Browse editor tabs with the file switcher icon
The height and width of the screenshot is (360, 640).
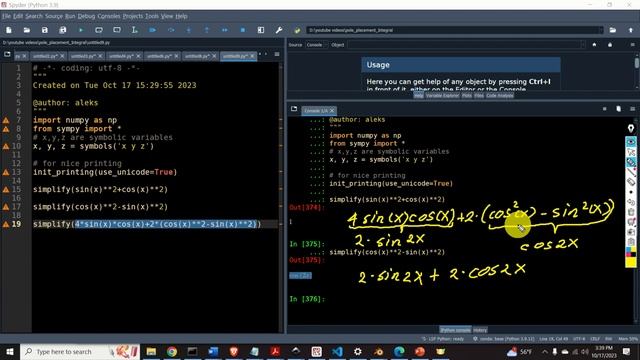(x=7, y=54)
